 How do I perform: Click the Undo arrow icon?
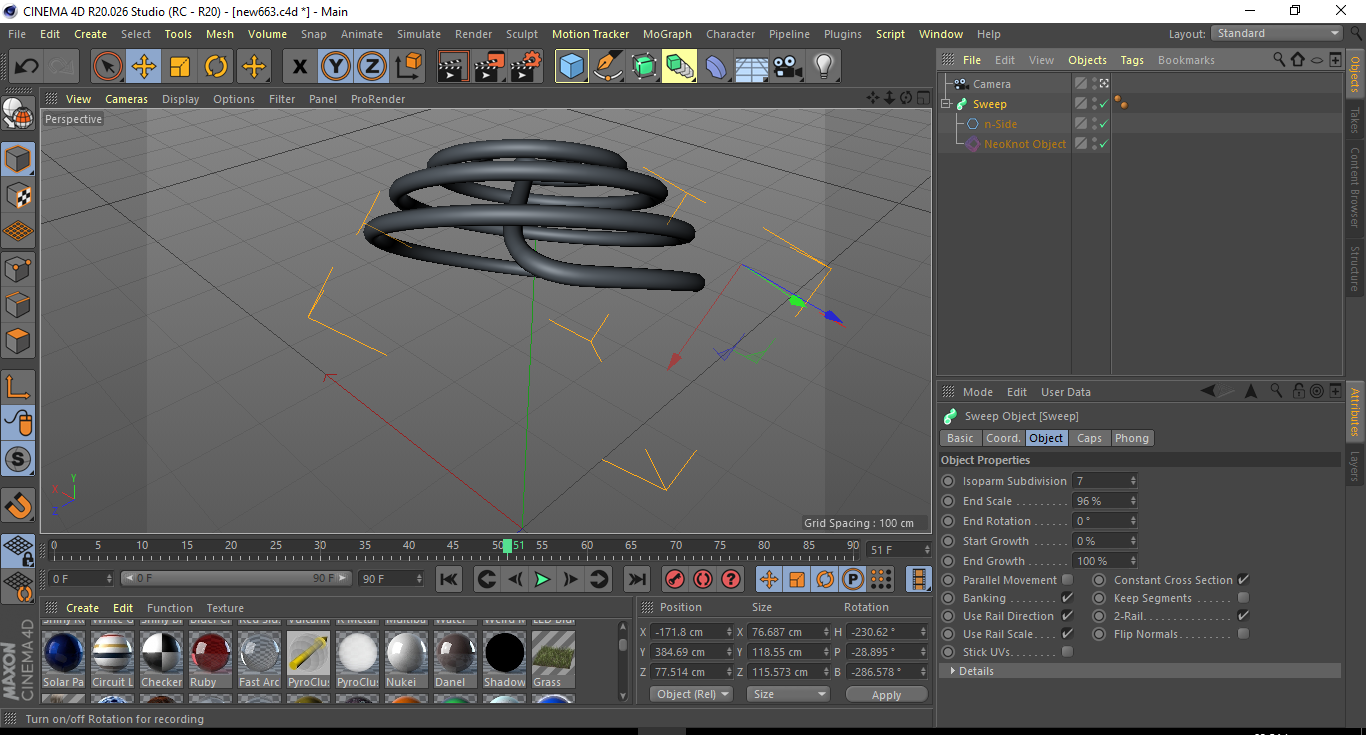(x=27, y=67)
